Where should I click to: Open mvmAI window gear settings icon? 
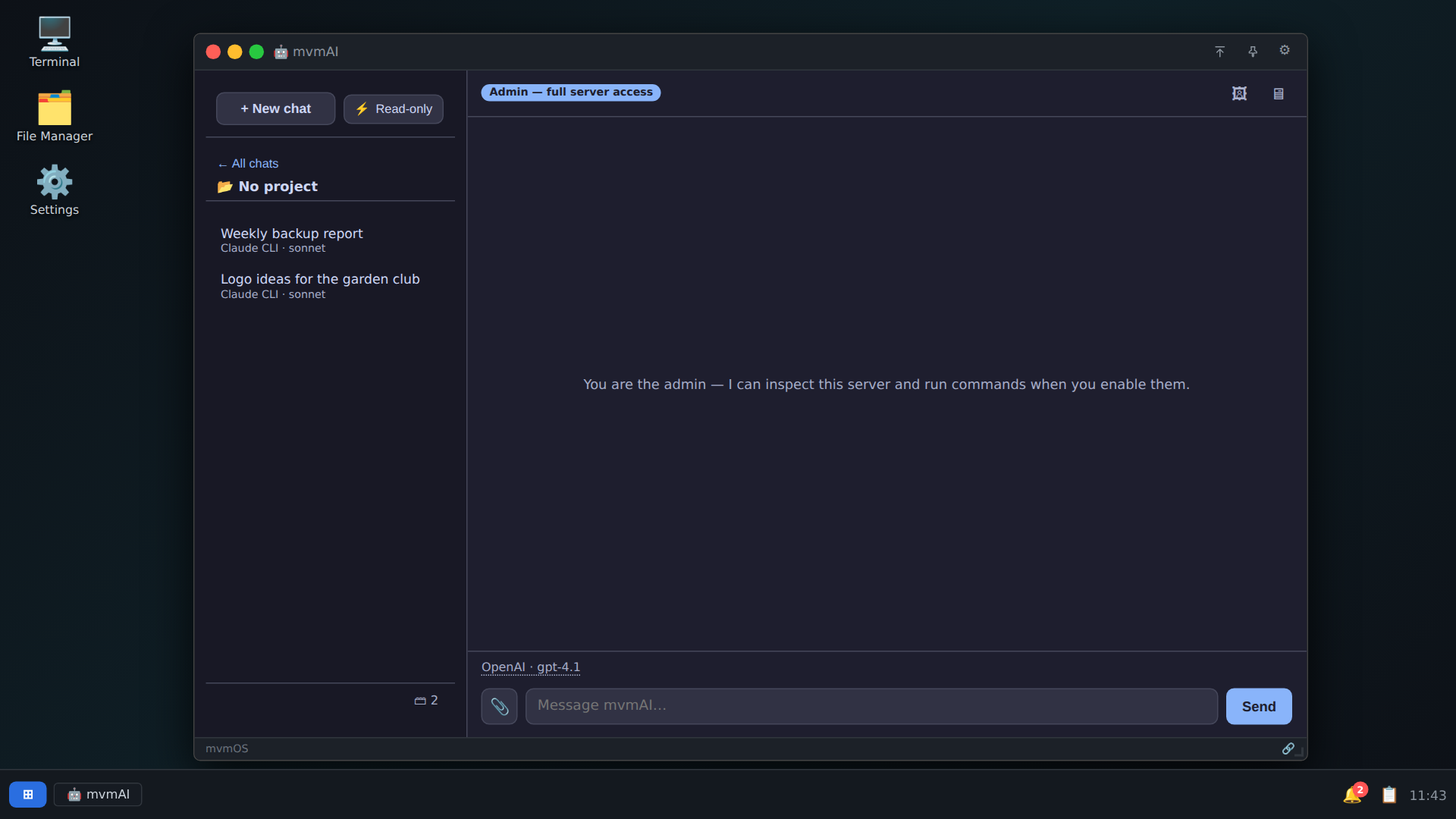[x=1285, y=50]
